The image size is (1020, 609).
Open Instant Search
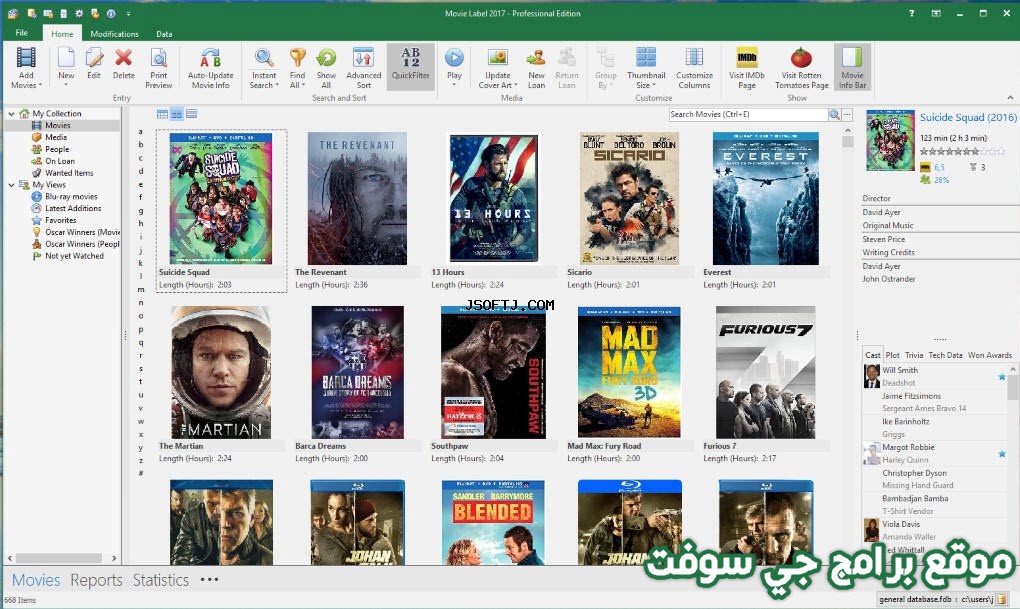264,68
